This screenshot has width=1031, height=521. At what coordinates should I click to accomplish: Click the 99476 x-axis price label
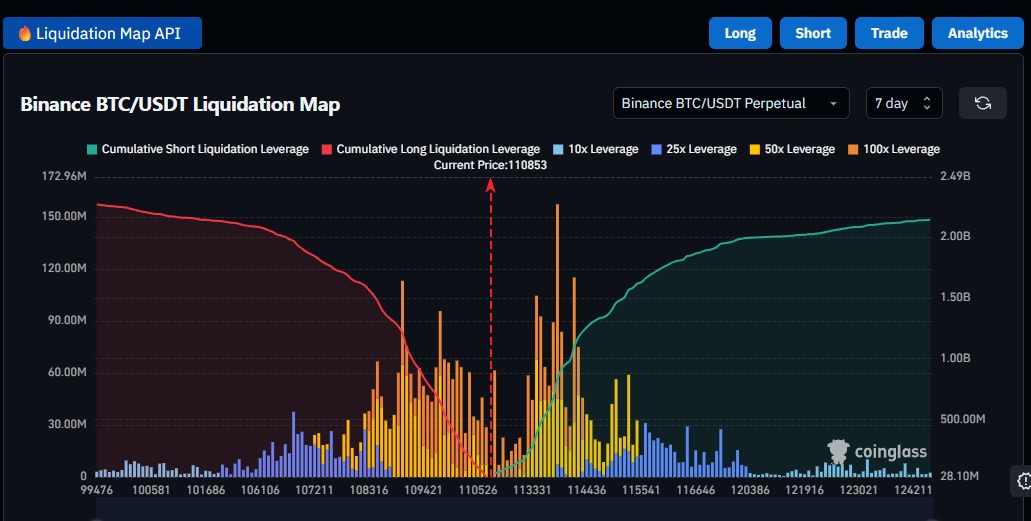97,490
